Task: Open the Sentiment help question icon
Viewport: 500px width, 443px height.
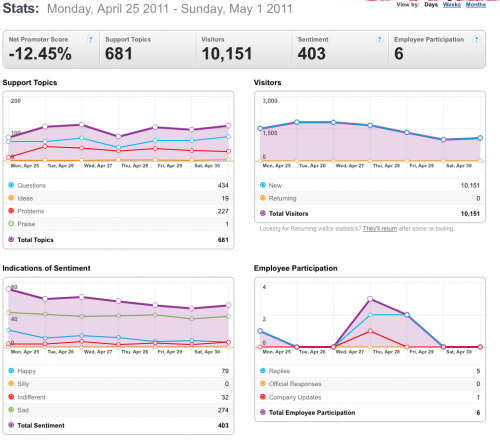Action: 379,39
